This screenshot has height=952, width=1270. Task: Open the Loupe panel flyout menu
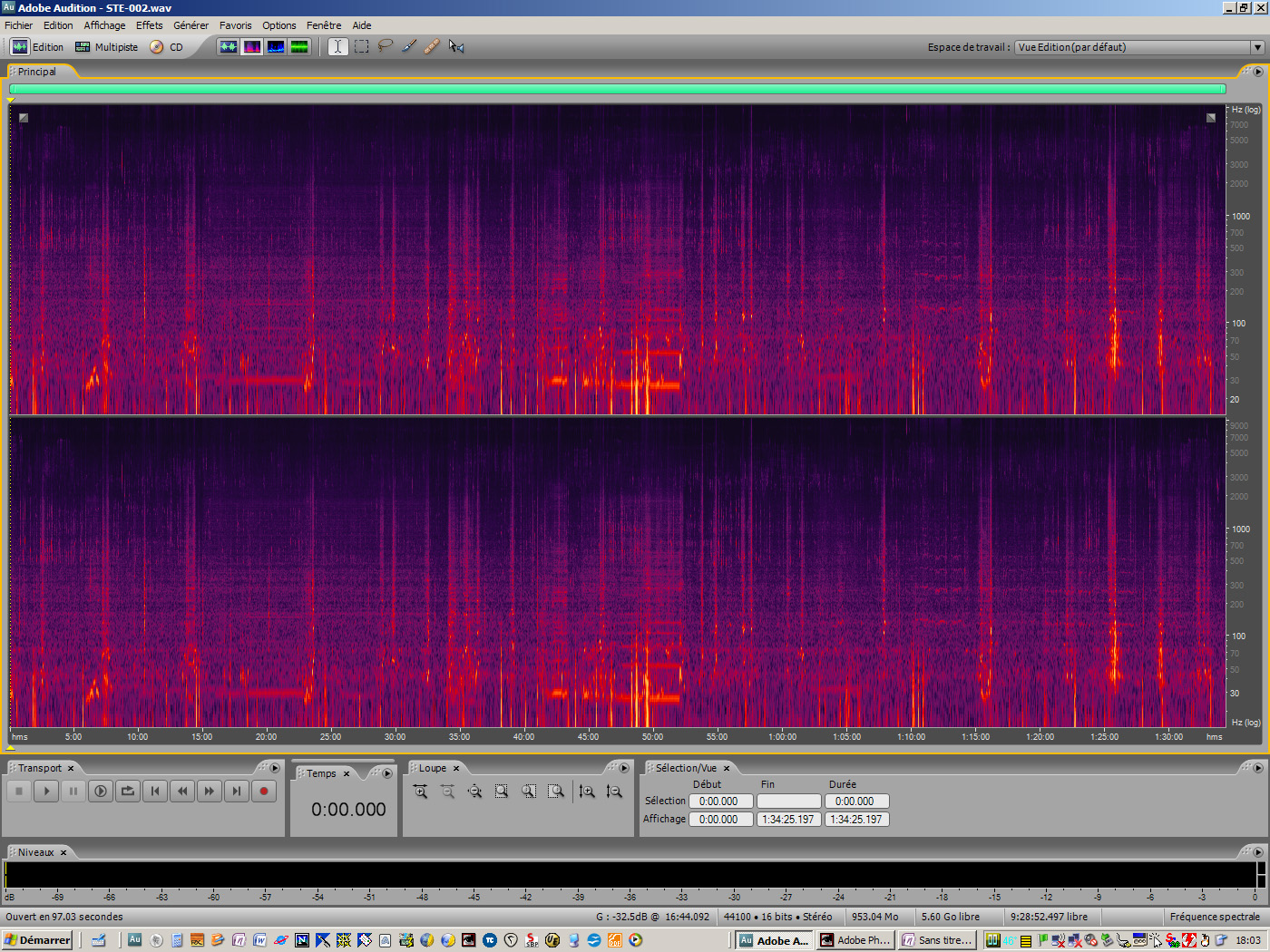coord(624,767)
